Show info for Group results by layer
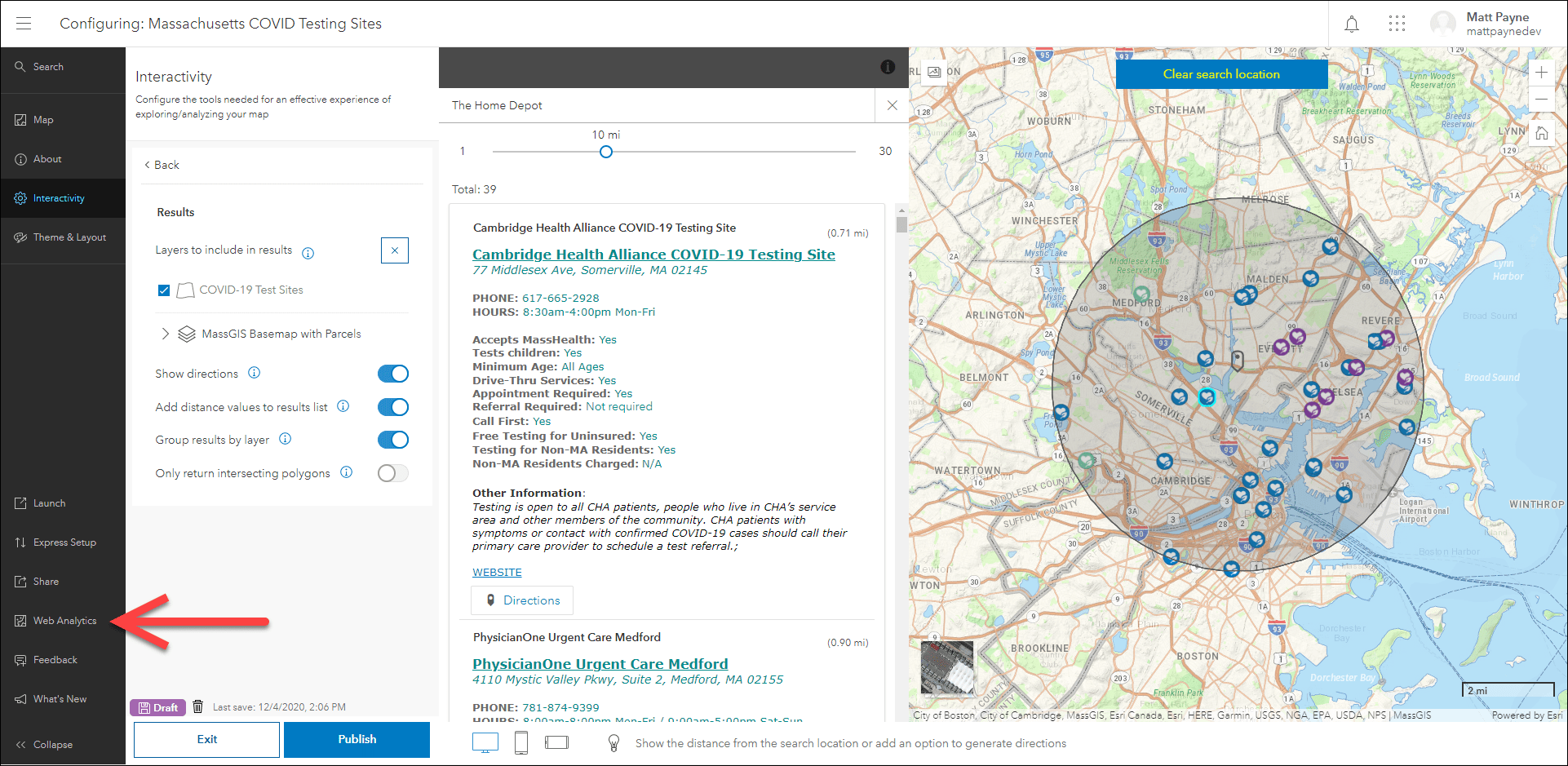The image size is (1568, 766). pos(286,439)
